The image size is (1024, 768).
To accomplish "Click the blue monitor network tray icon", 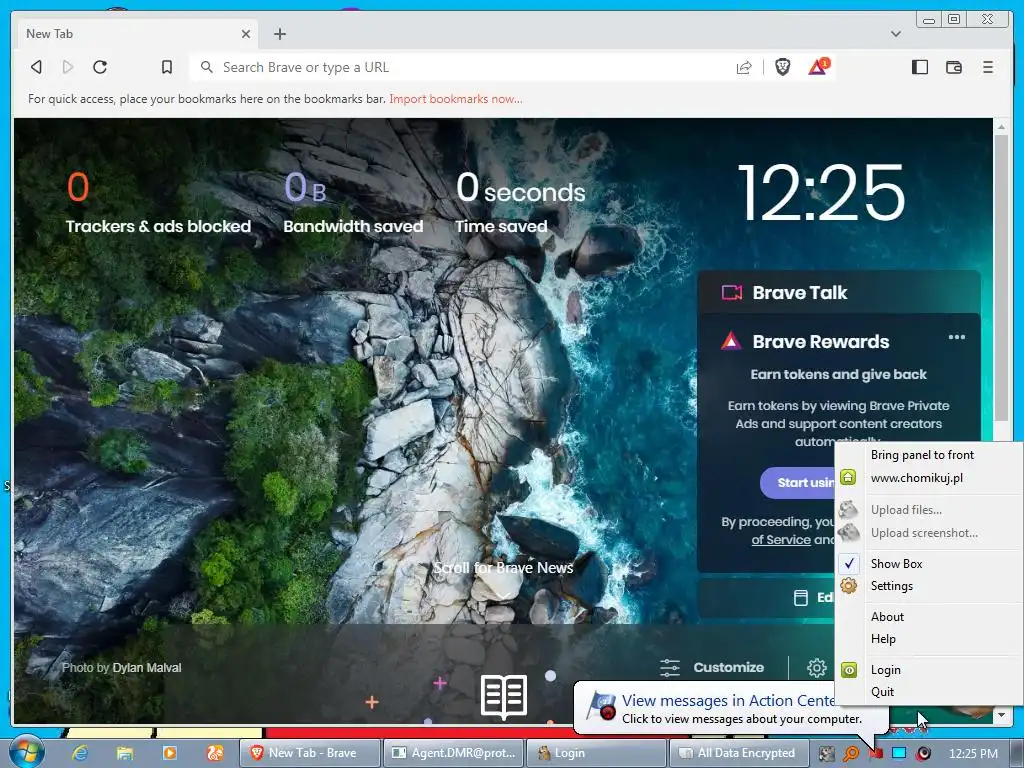I will point(899,754).
